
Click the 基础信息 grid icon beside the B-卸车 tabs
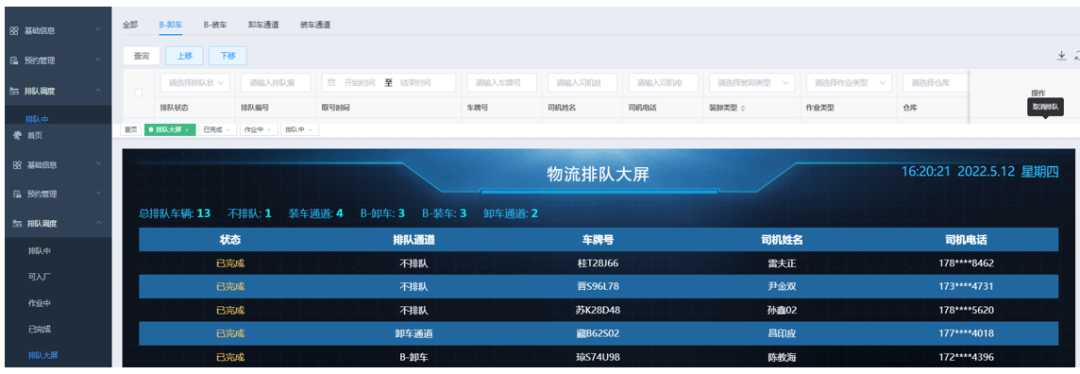pyautogui.click(x=14, y=30)
